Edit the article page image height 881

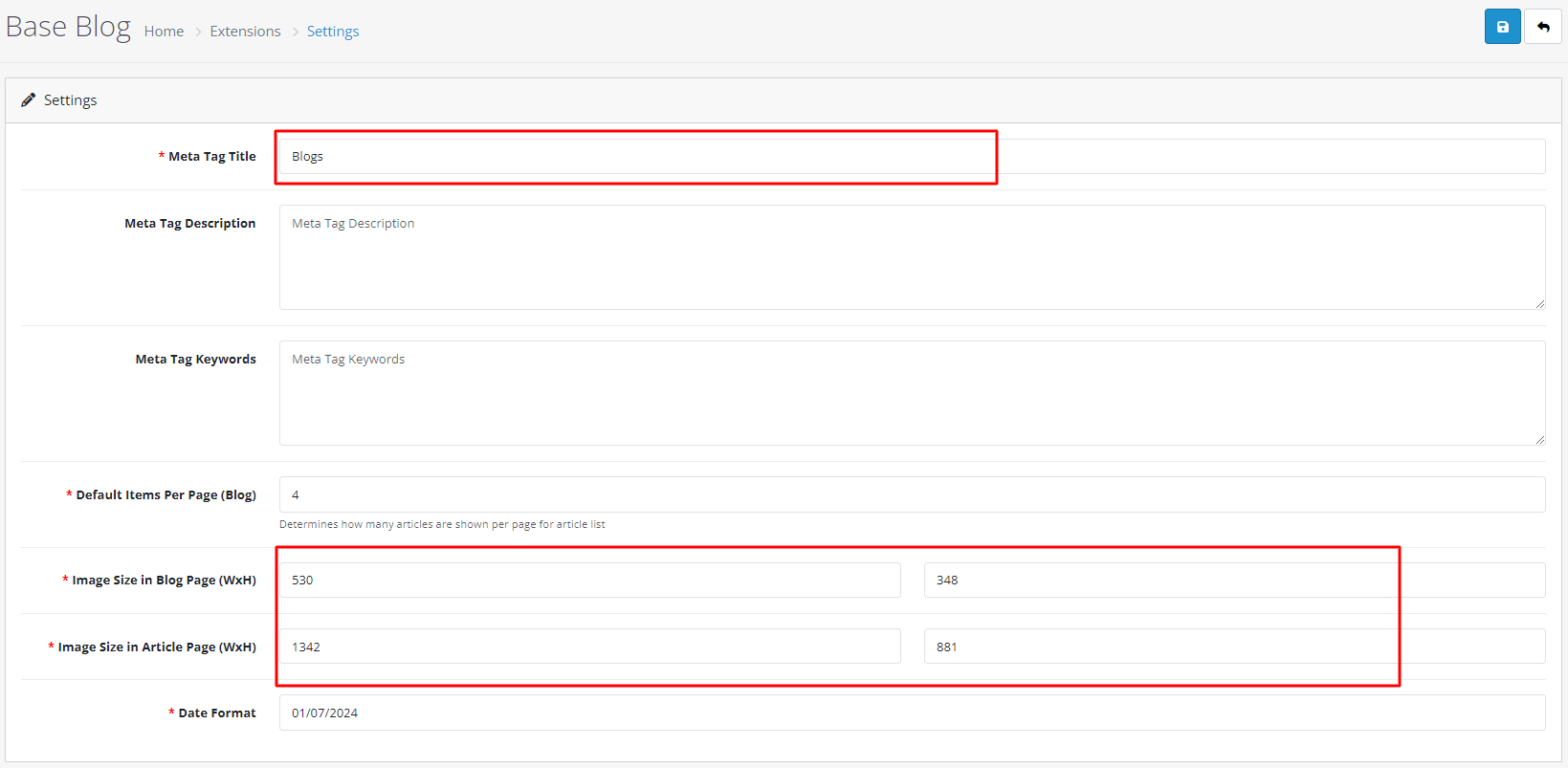click(1233, 647)
